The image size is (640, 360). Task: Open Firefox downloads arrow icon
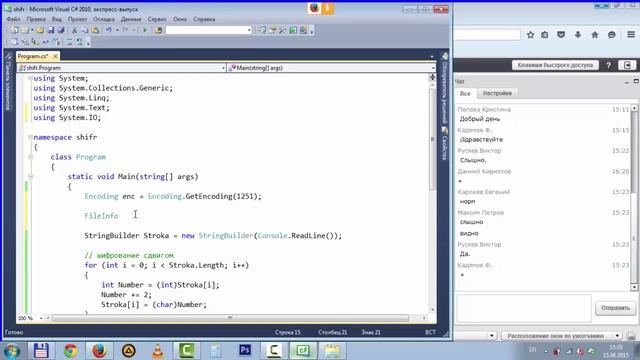pyautogui.click(x=578, y=35)
